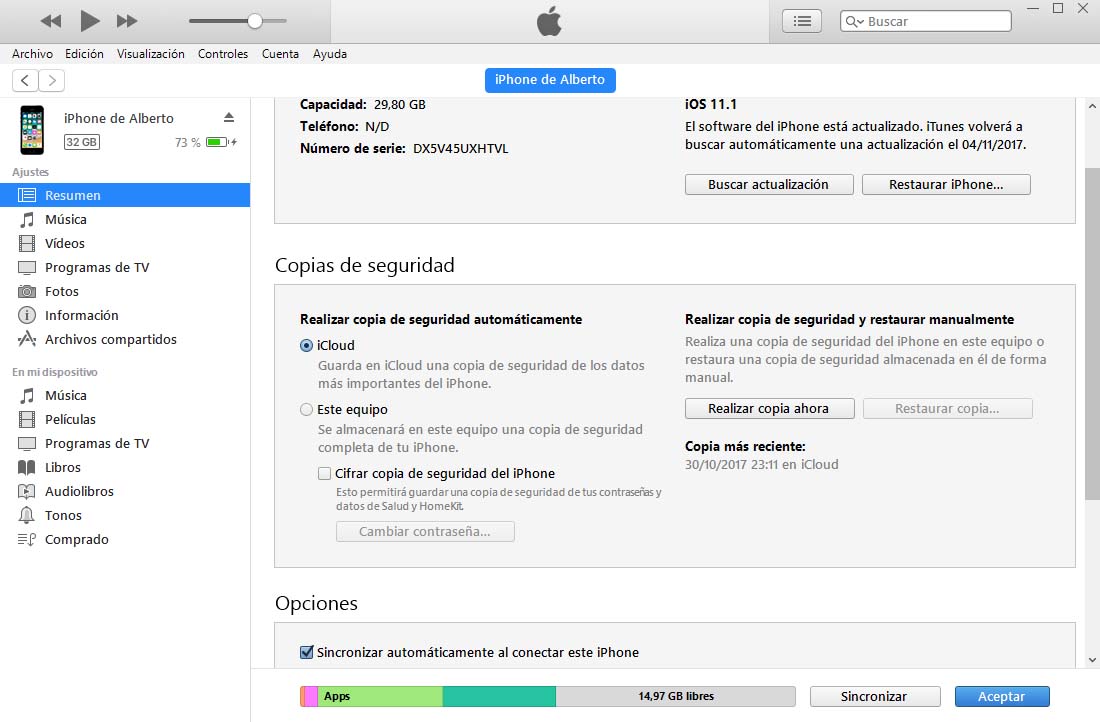
Task: Click the Música note icon under En mi dispositivo
Action: [27, 396]
